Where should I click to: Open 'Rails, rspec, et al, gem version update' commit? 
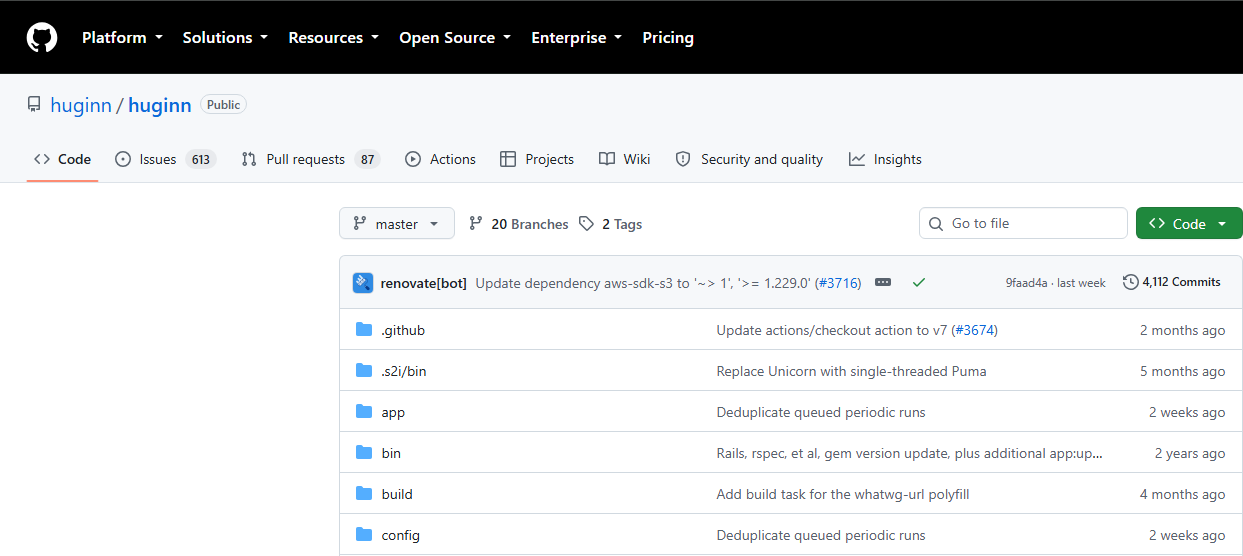(910, 453)
